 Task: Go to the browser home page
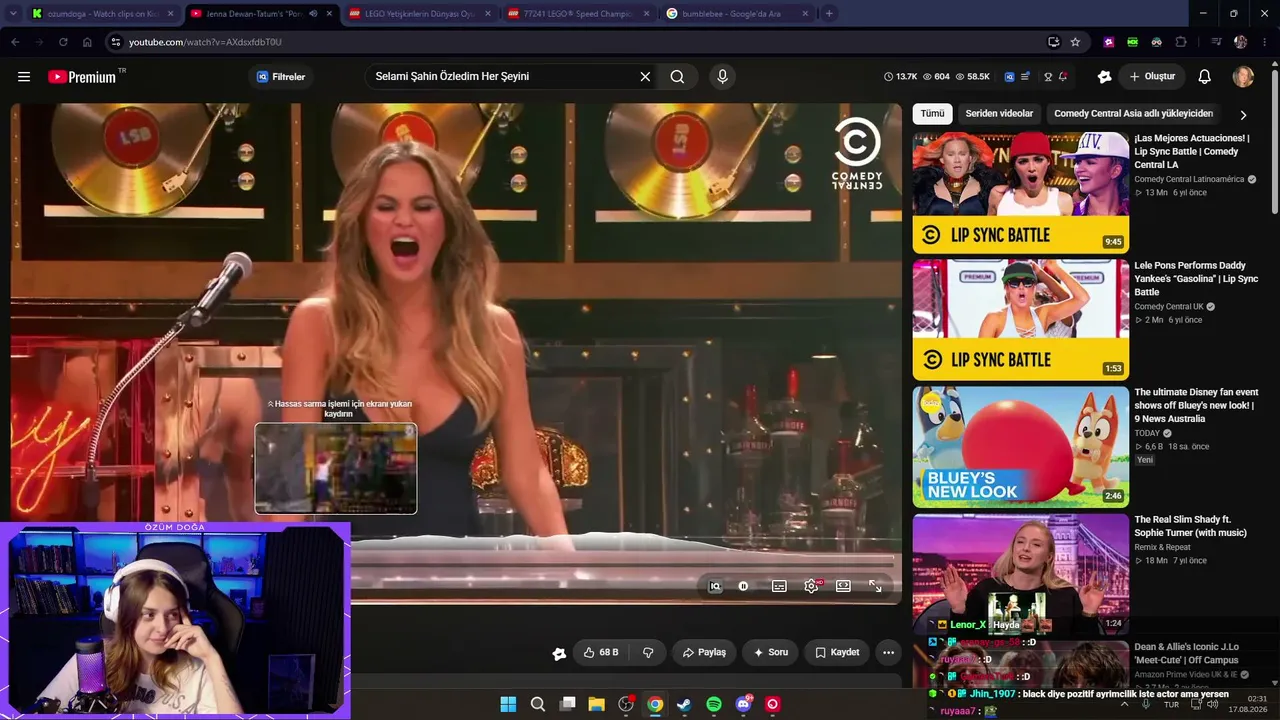coord(87,42)
